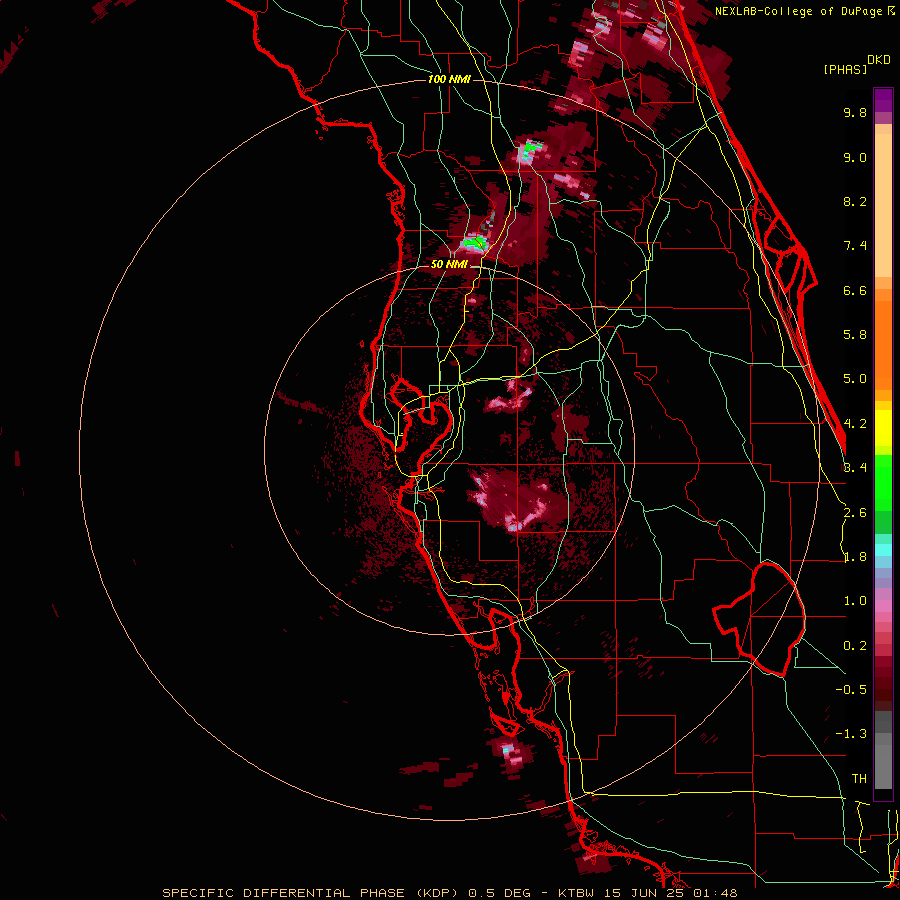Click the 5.0 value on color scale
This screenshot has width=900, height=900.
(855, 379)
